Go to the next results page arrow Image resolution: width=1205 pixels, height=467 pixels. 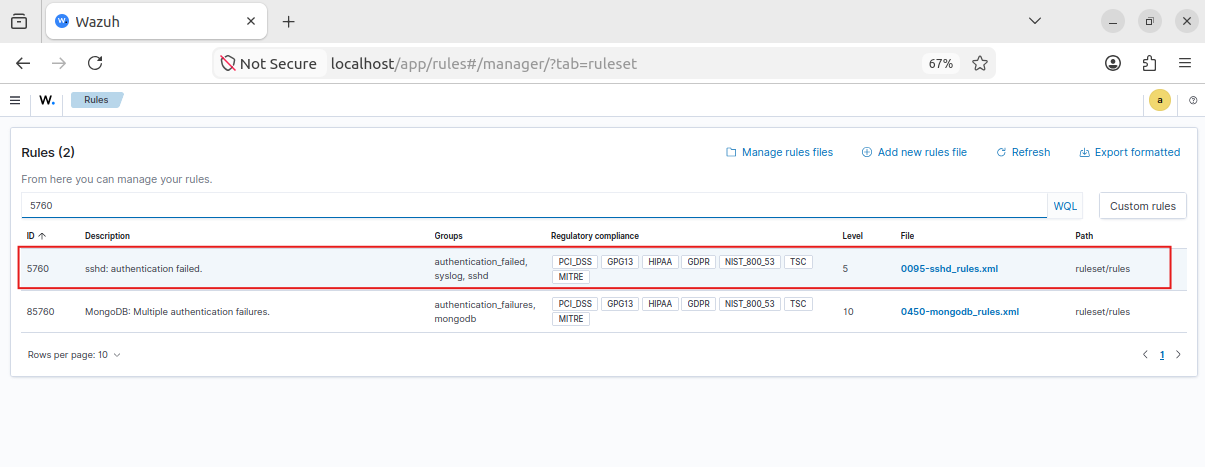1178,355
